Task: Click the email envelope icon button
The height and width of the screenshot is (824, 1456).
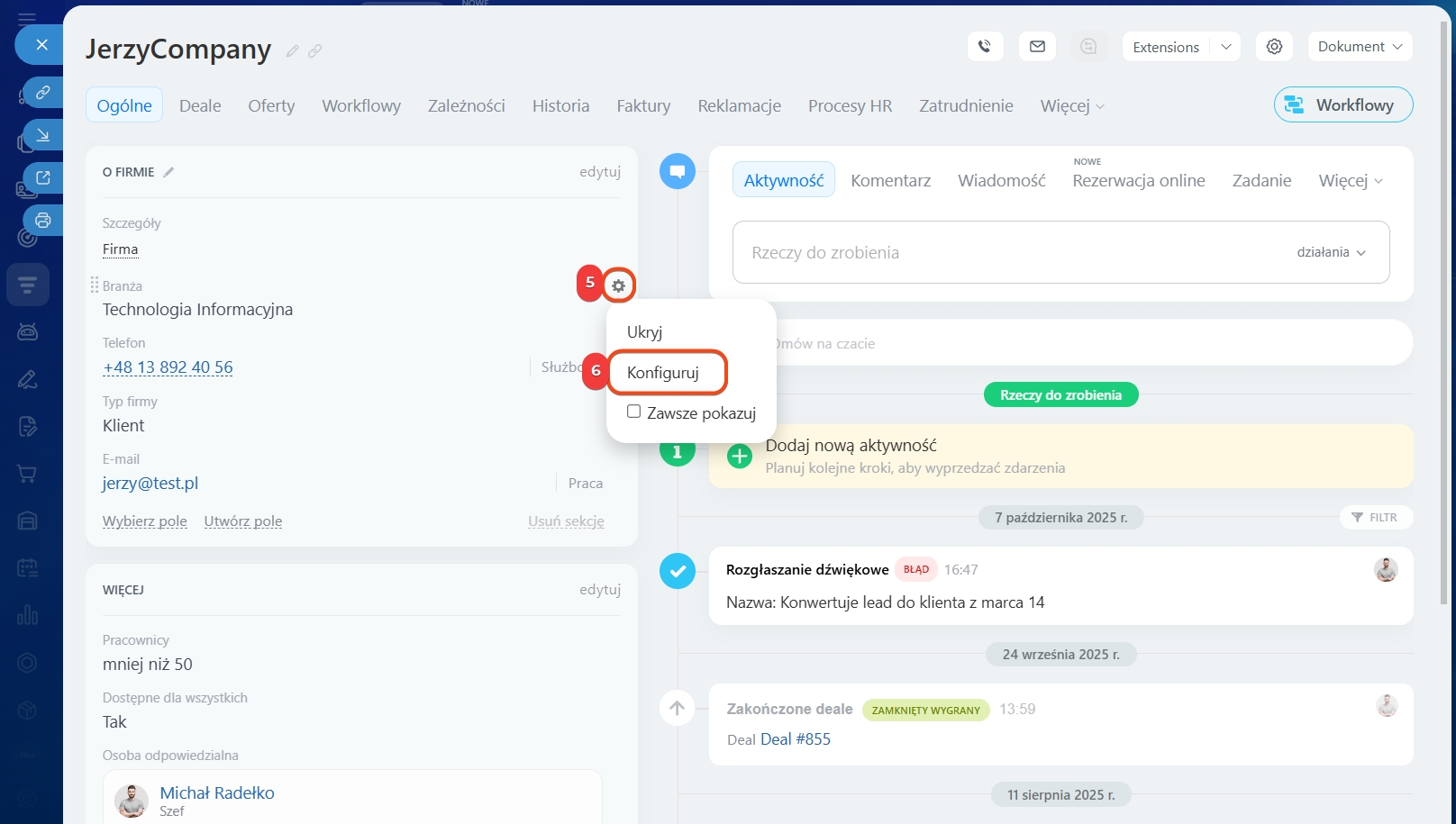Action: click(1037, 47)
